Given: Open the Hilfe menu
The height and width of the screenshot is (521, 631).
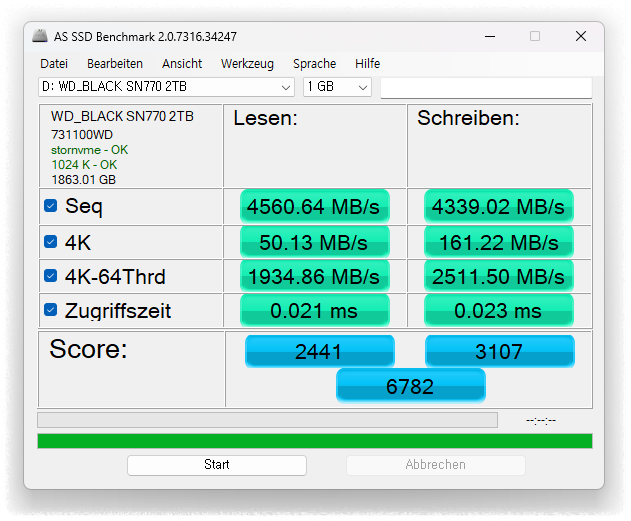Looking at the screenshot, I should (x=367, y=64).
